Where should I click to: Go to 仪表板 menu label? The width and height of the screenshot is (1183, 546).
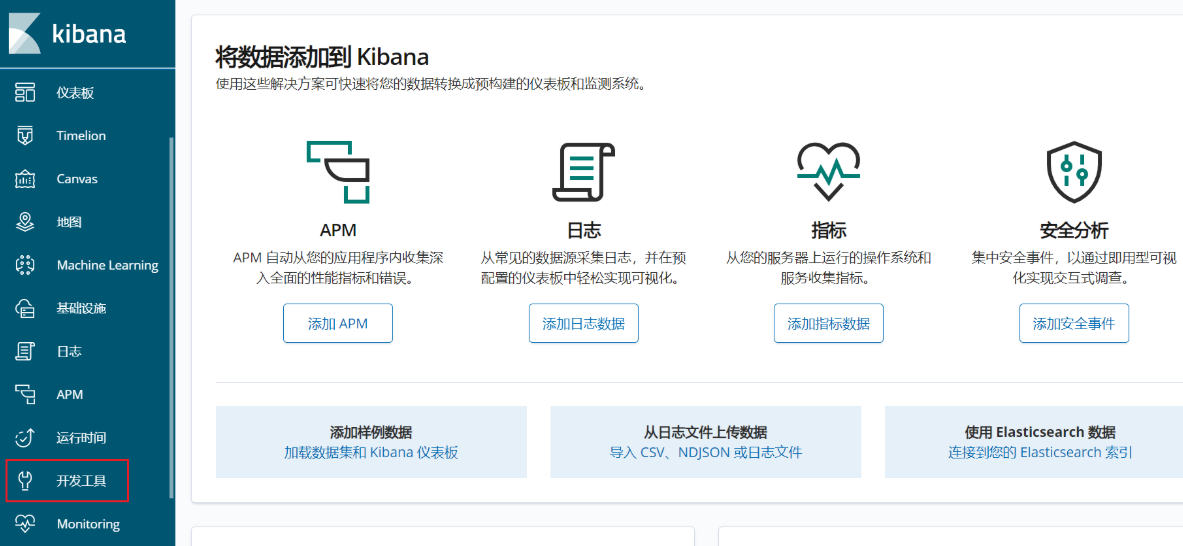point(75,94)
